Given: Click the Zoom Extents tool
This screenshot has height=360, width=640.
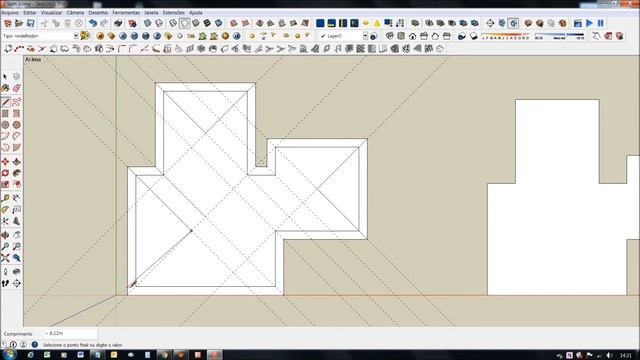Looking at the screenshot, I should [5, 258].
